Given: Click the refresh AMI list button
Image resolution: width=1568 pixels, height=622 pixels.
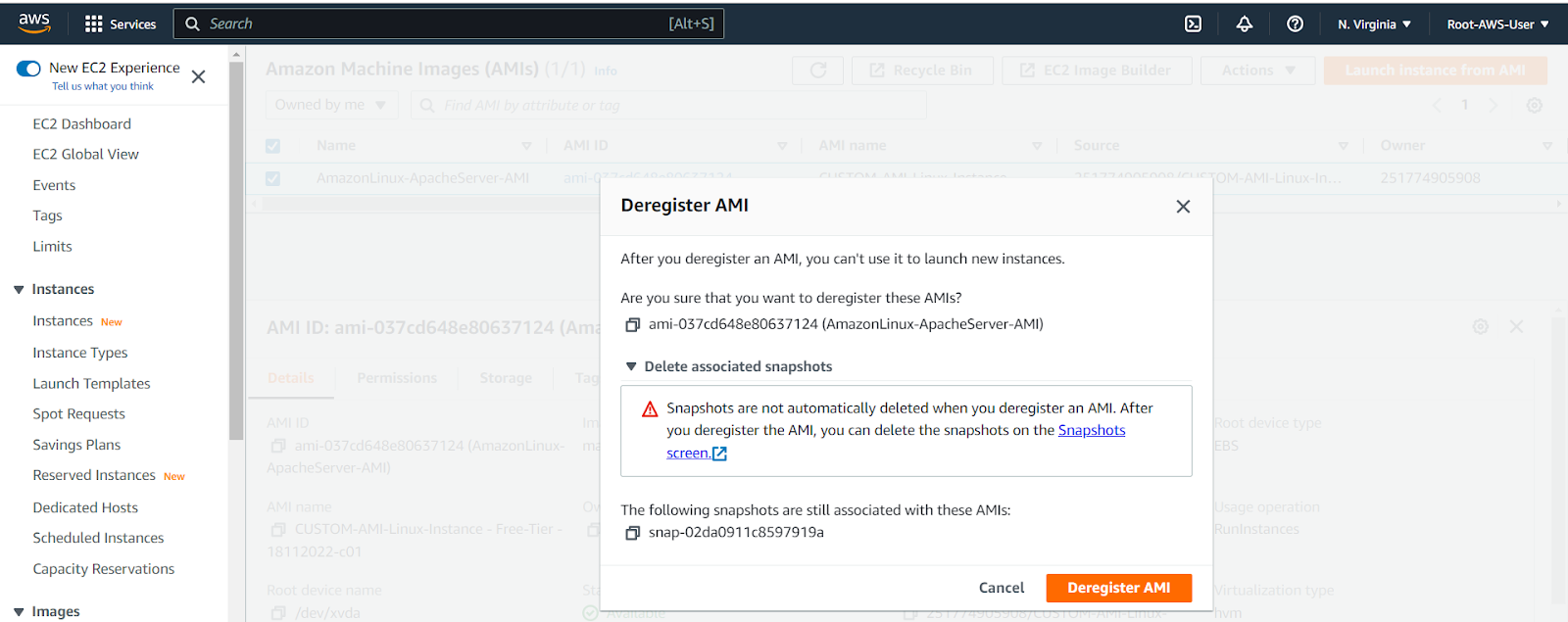Looking at the screenshot, I should pos(817,71).
